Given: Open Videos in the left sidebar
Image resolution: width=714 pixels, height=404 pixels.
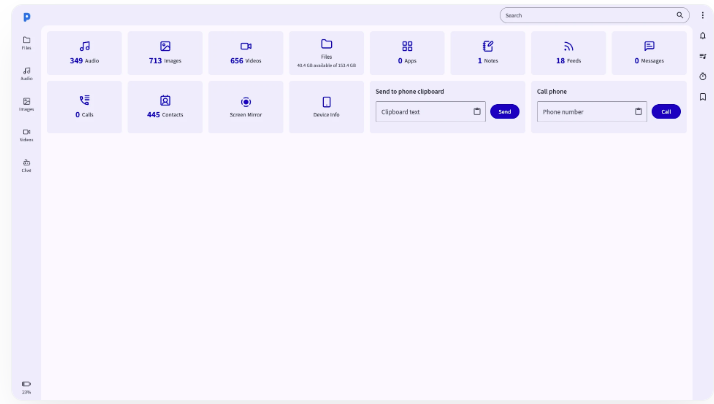Looking at the screenshot, I should click(x=26, y=135).
